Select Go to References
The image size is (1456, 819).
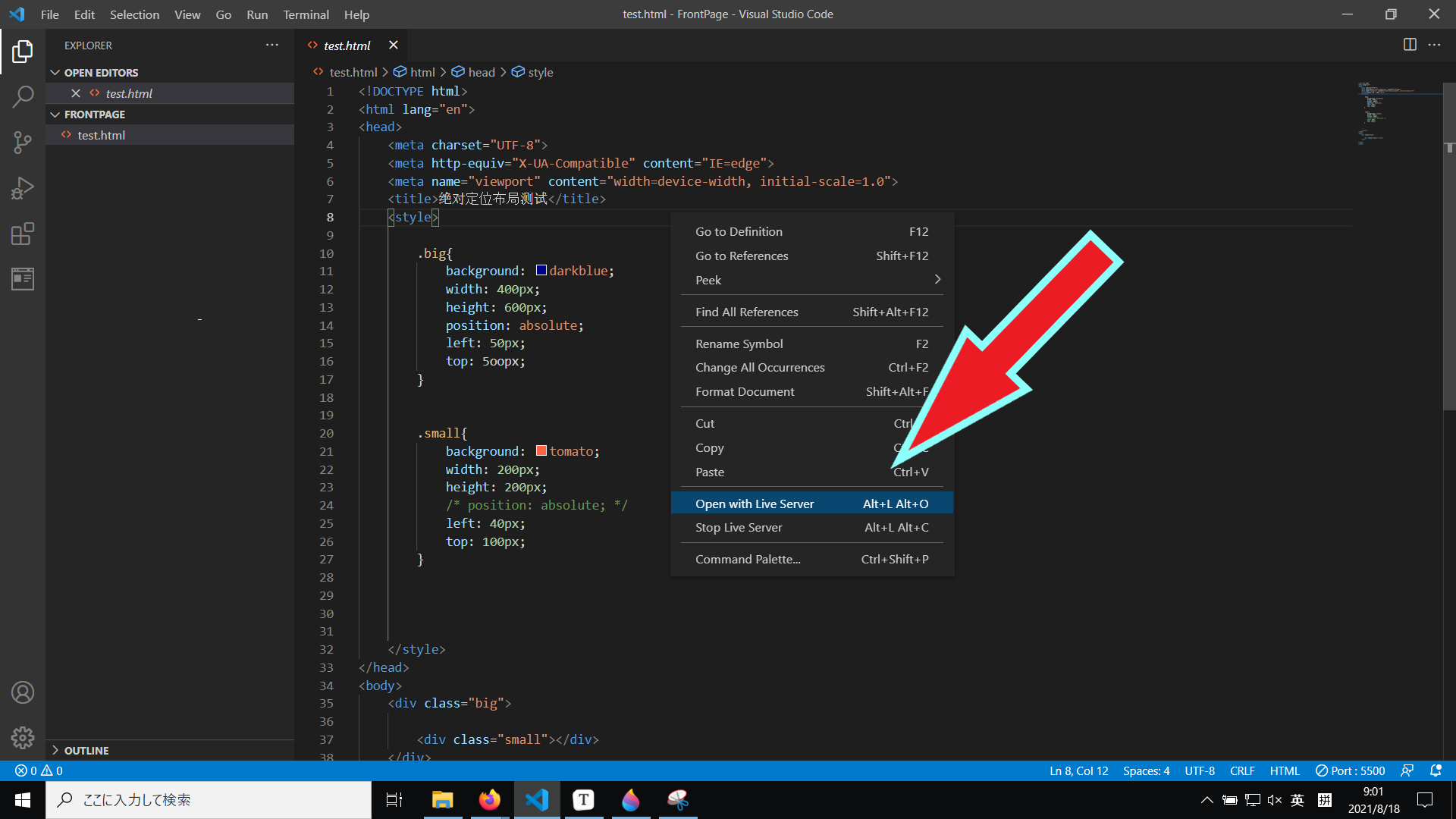(811, 256)
